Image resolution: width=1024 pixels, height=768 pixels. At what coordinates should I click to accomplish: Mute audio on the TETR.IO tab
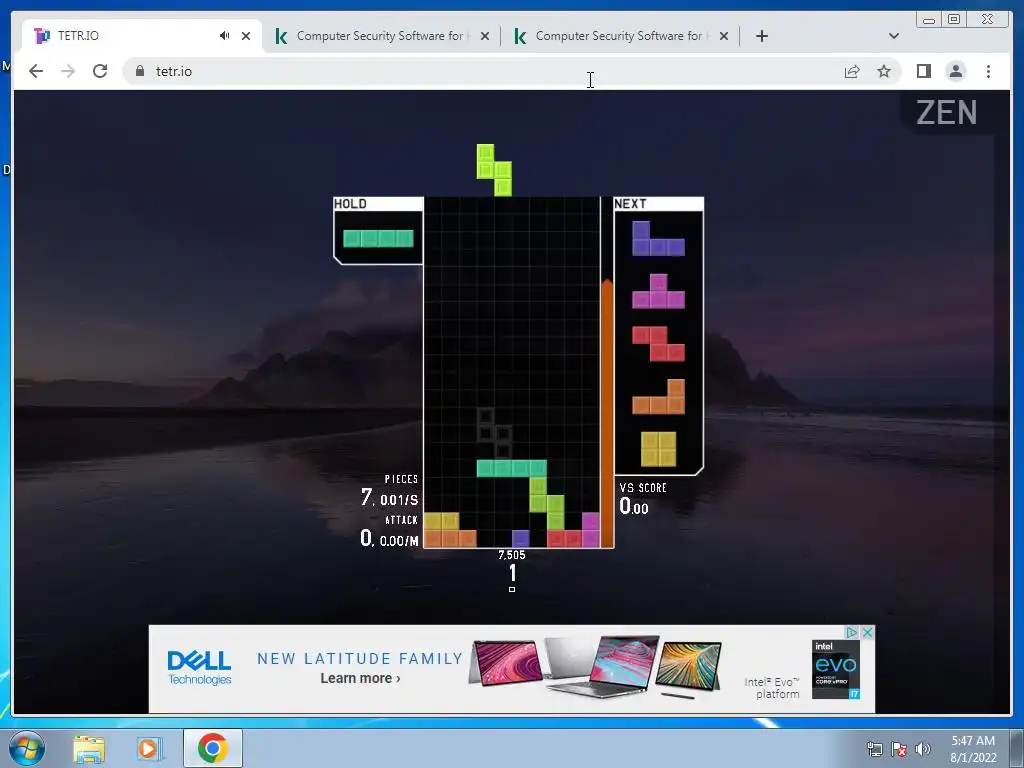tap(225, 36)
